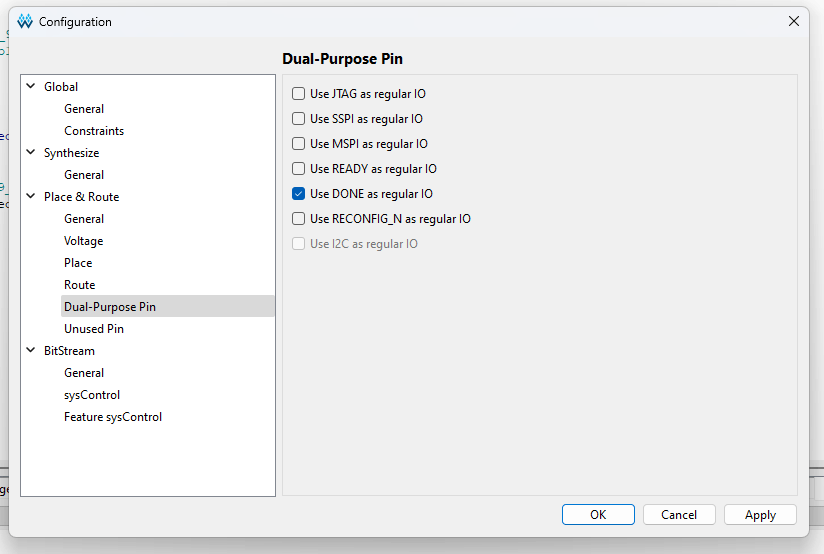The width and height of the screenshot is (824, 554).
Task: Apply the configuration changes
Action: tap(760, 515)
